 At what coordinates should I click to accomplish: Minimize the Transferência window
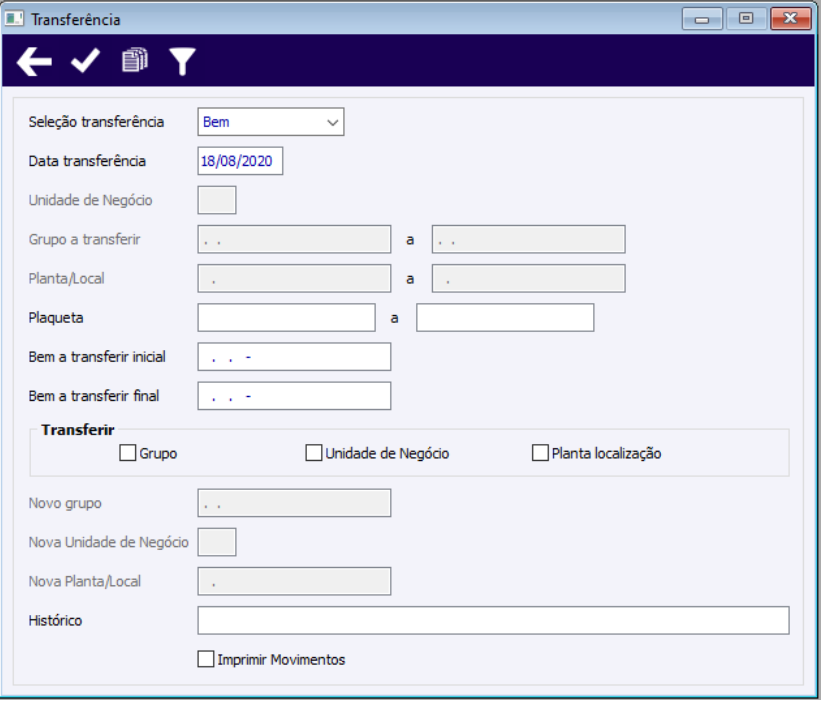coord(702,19)
